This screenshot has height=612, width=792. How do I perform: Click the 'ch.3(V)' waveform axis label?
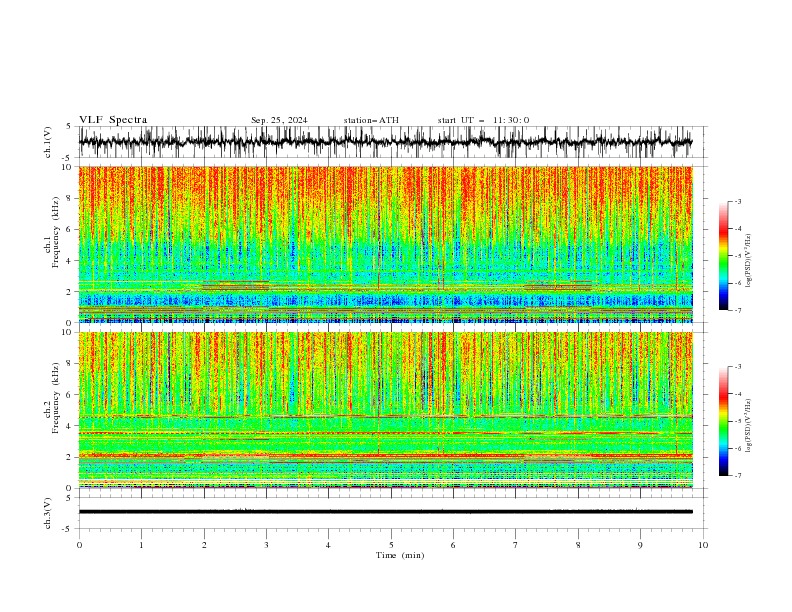click(48, 513)
